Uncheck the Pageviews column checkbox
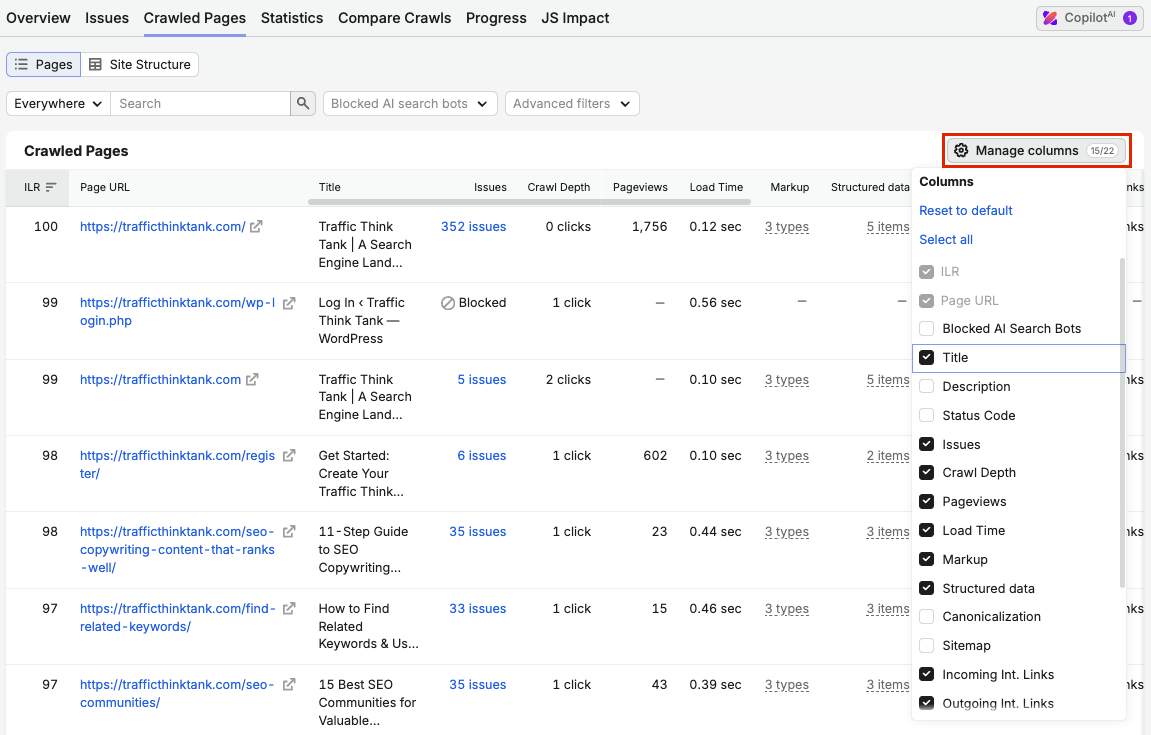The width and height of the screenshot is (1151, 735). tap(926, 502)
